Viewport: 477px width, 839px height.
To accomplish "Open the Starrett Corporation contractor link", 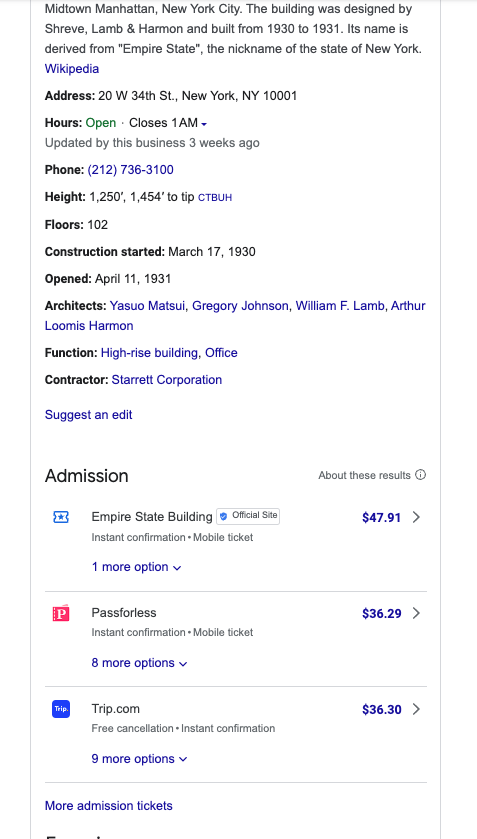I will (166, 380).
